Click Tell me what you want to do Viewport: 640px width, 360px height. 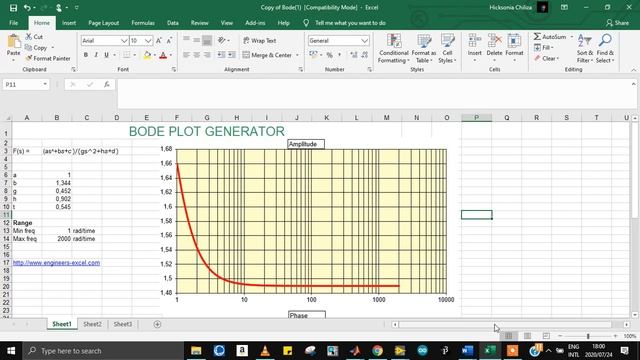click(350, 23)
